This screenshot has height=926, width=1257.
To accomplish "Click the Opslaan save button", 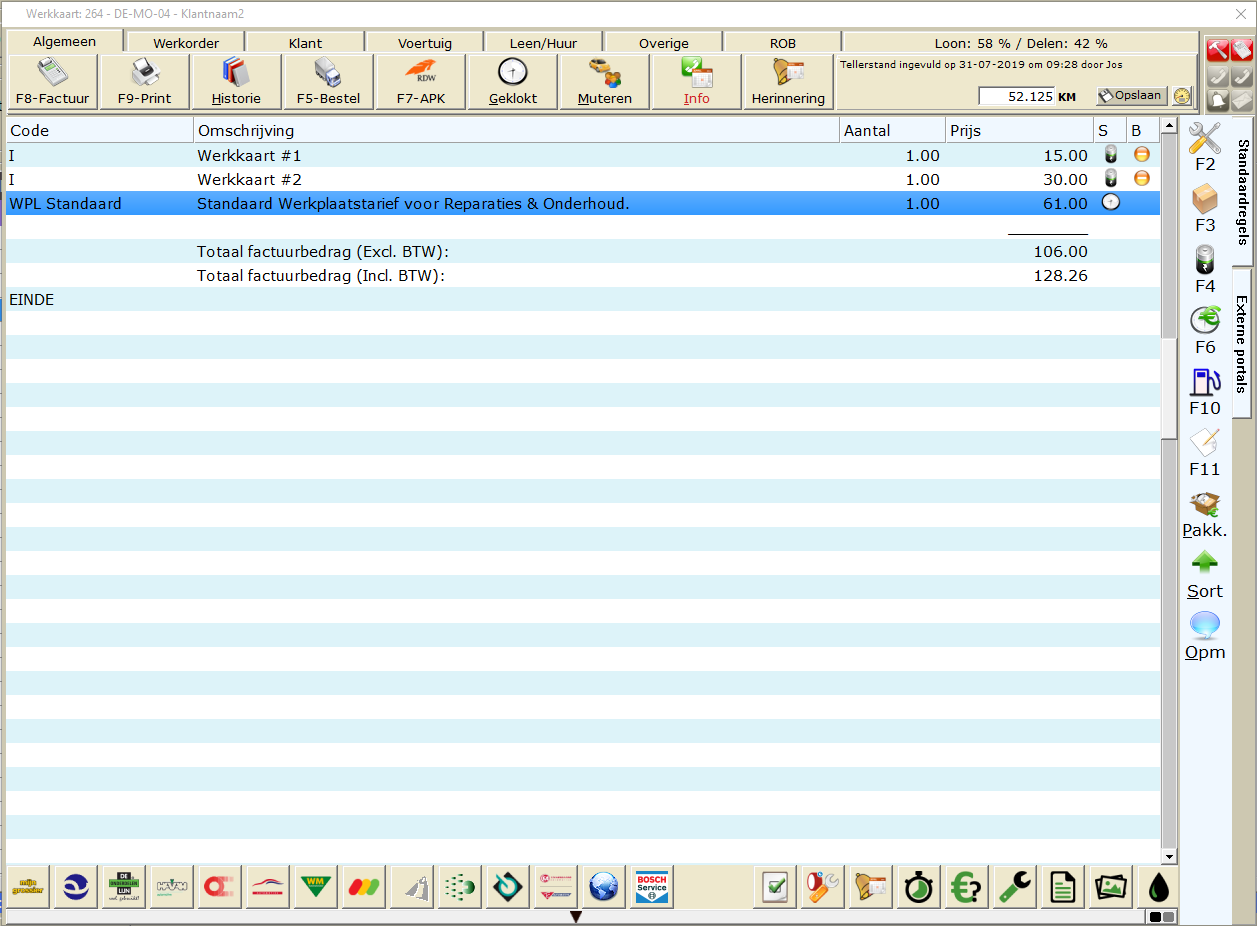I will 1132,96.
